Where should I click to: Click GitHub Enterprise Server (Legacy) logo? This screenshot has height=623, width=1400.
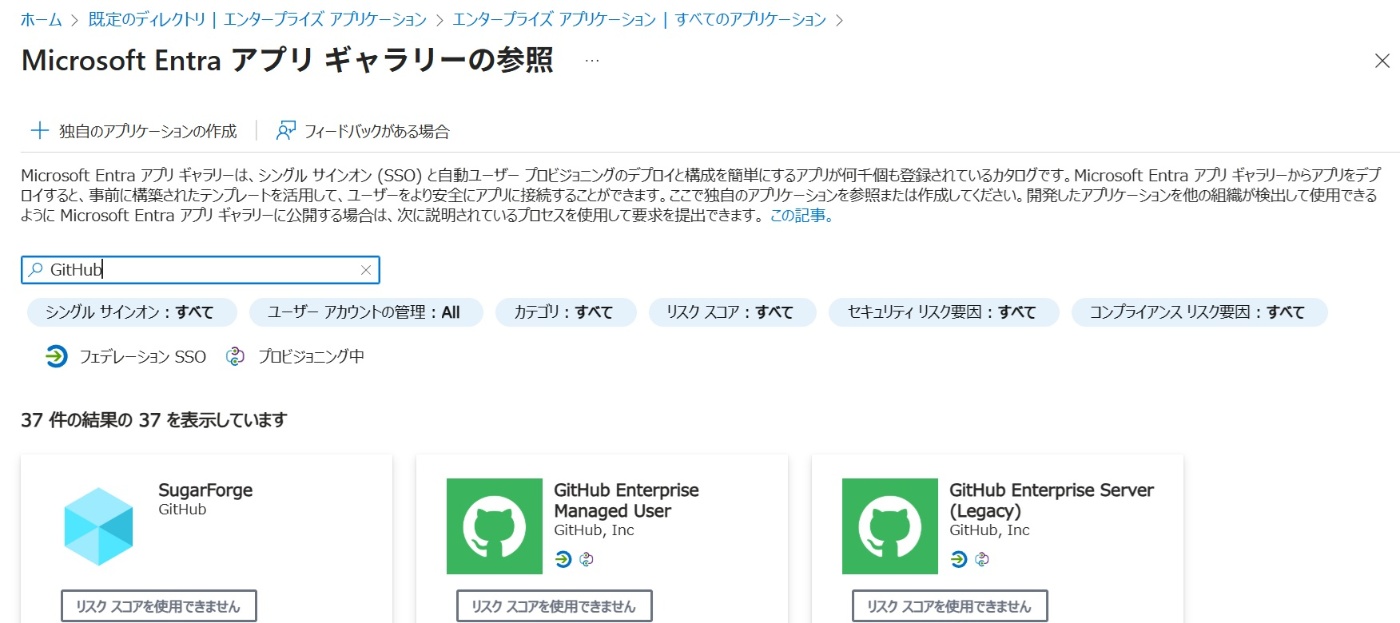[890, 526]
